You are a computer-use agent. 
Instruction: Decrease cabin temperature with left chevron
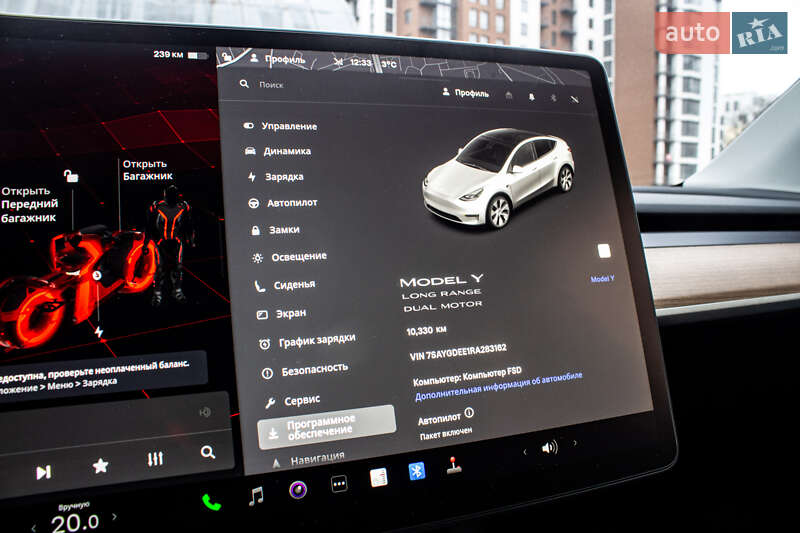34,527
